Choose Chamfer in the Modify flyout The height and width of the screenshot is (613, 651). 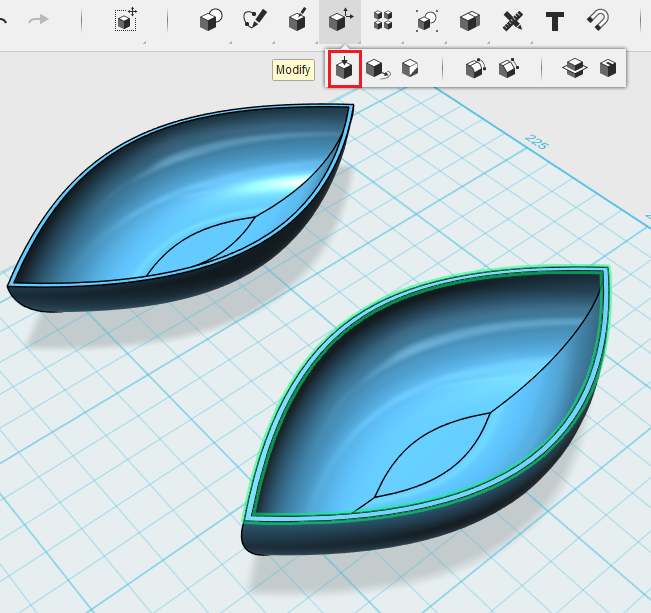pyautogui.click(x=509, y=68)
